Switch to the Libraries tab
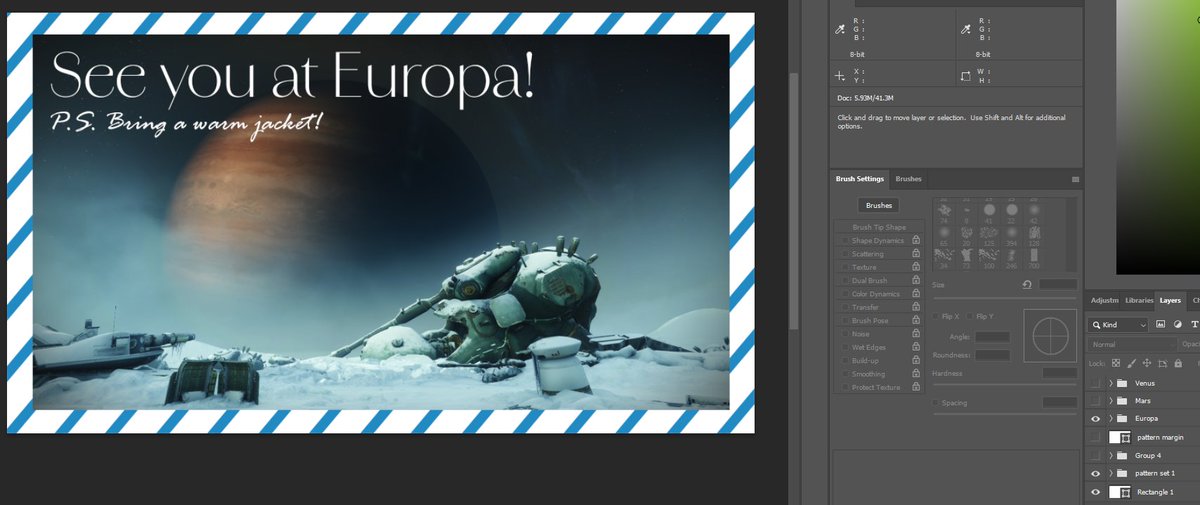The image size is (1200, 505). coord(1139,300)
